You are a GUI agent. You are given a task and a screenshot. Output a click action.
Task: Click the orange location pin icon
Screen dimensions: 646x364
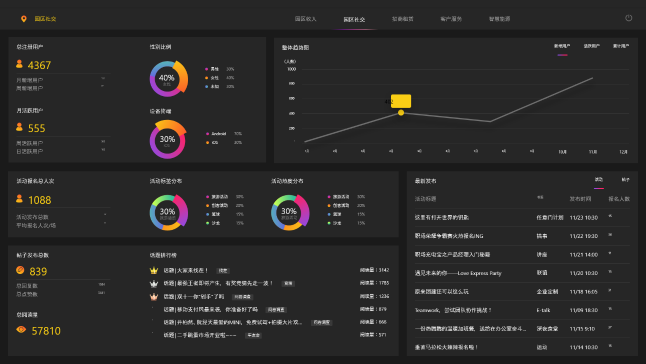tap(23, 19)
